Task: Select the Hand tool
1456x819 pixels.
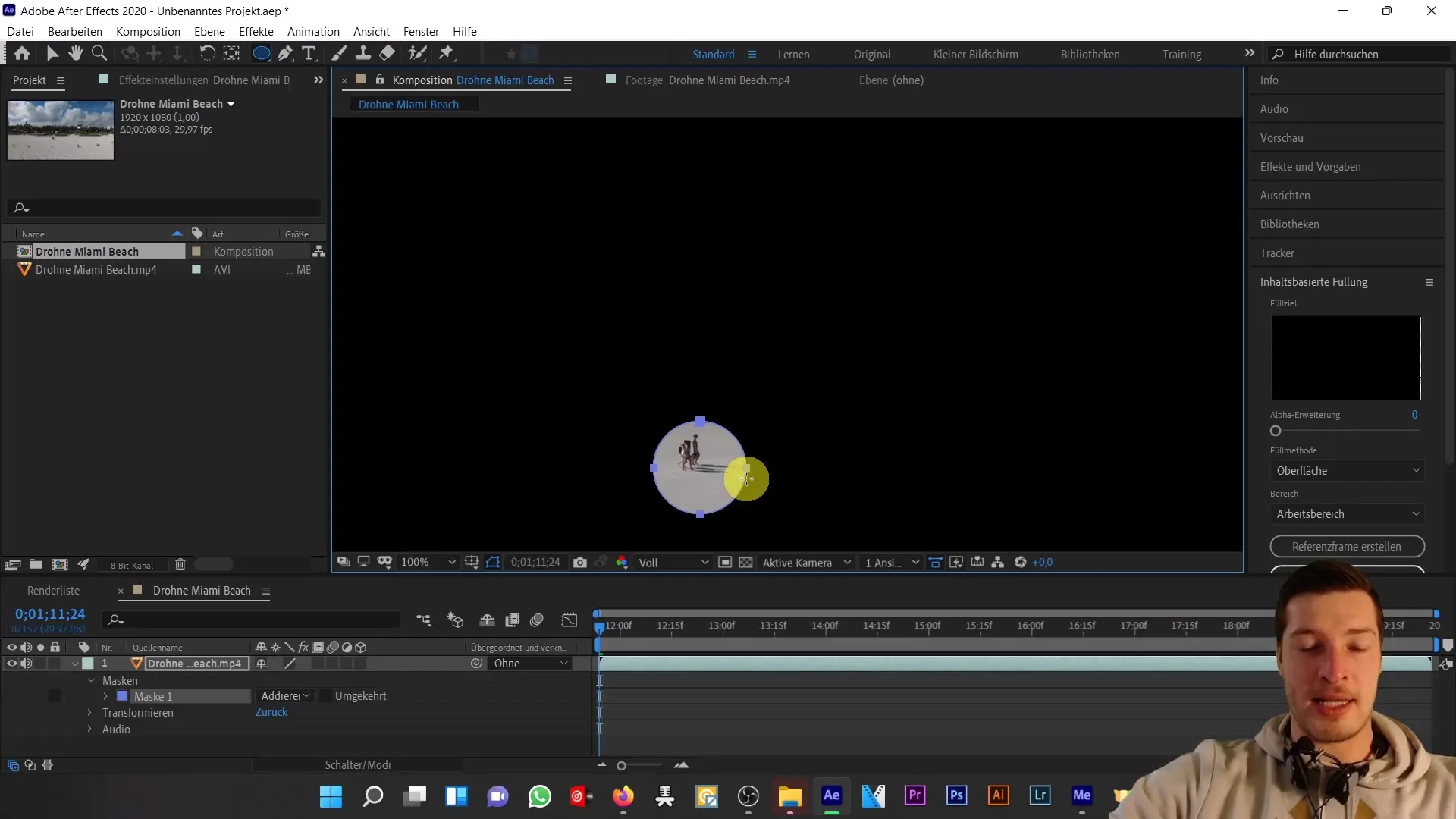Action: click(75, 53)
